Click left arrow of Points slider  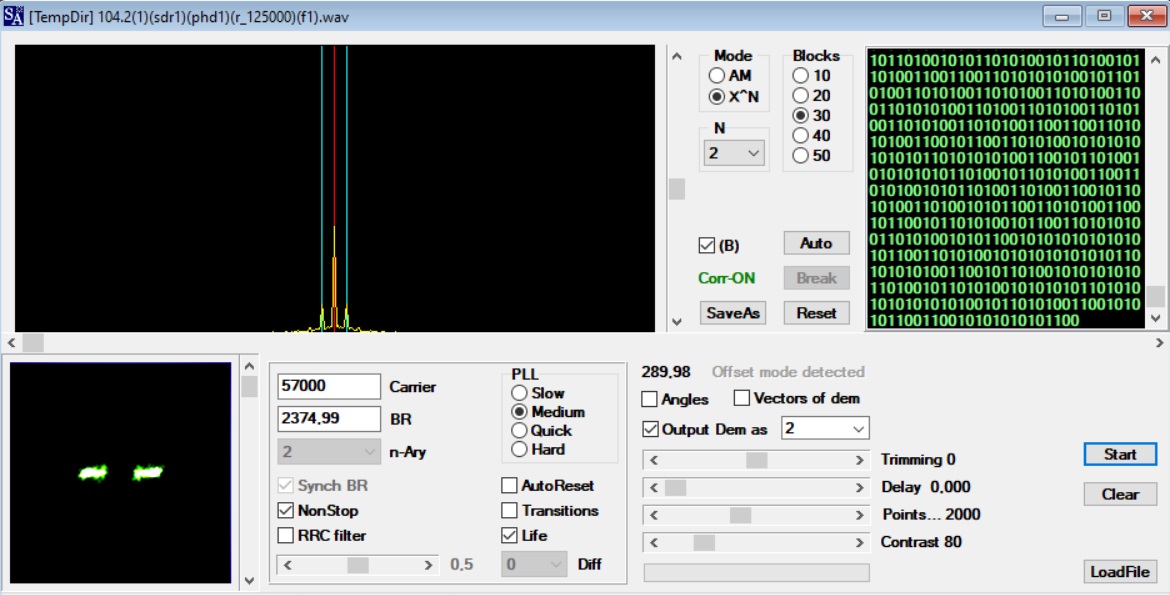click(653, 515)
